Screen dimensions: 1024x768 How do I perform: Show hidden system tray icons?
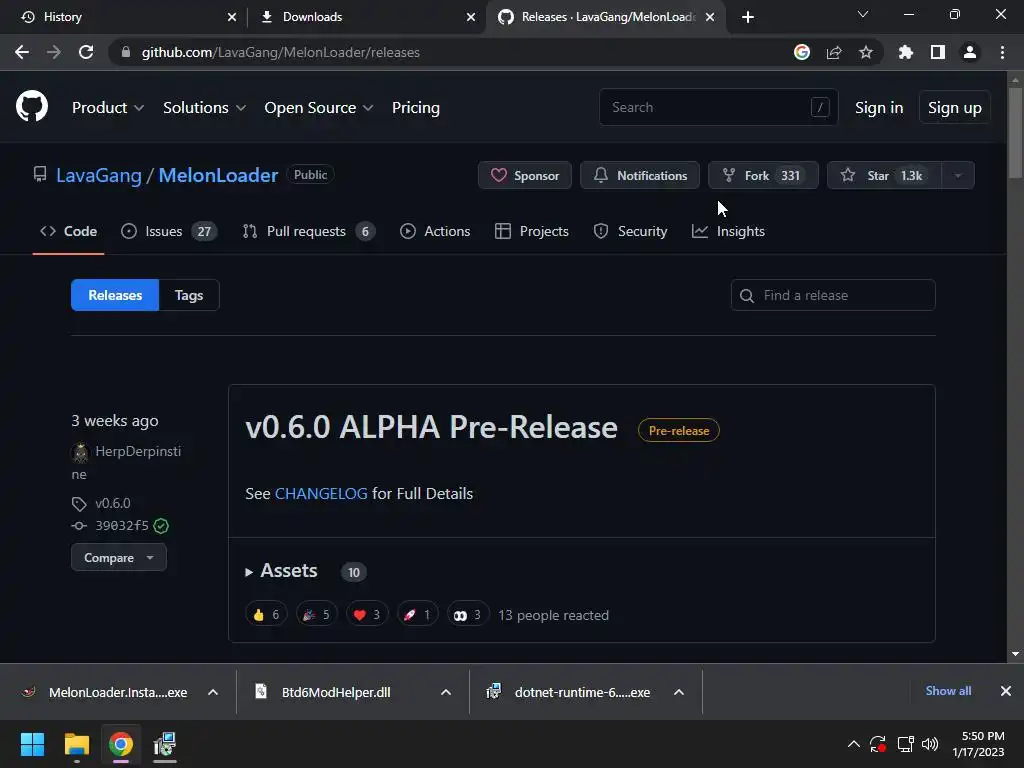[854, 744]
